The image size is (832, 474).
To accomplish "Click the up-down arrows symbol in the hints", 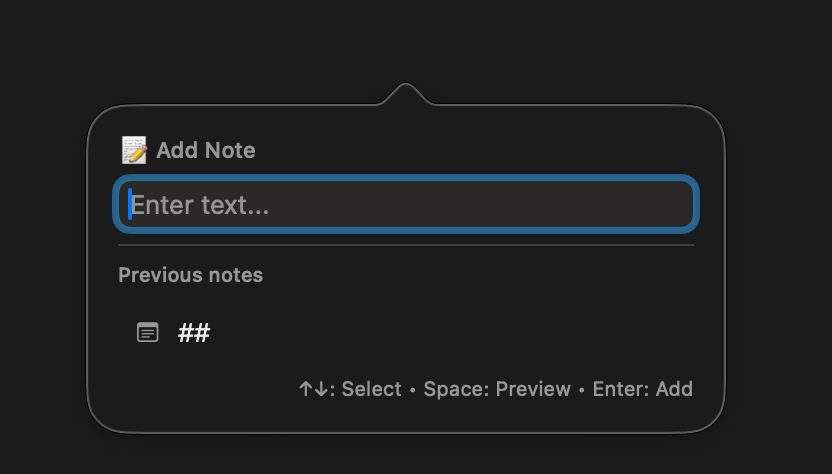I will [315, 389].
